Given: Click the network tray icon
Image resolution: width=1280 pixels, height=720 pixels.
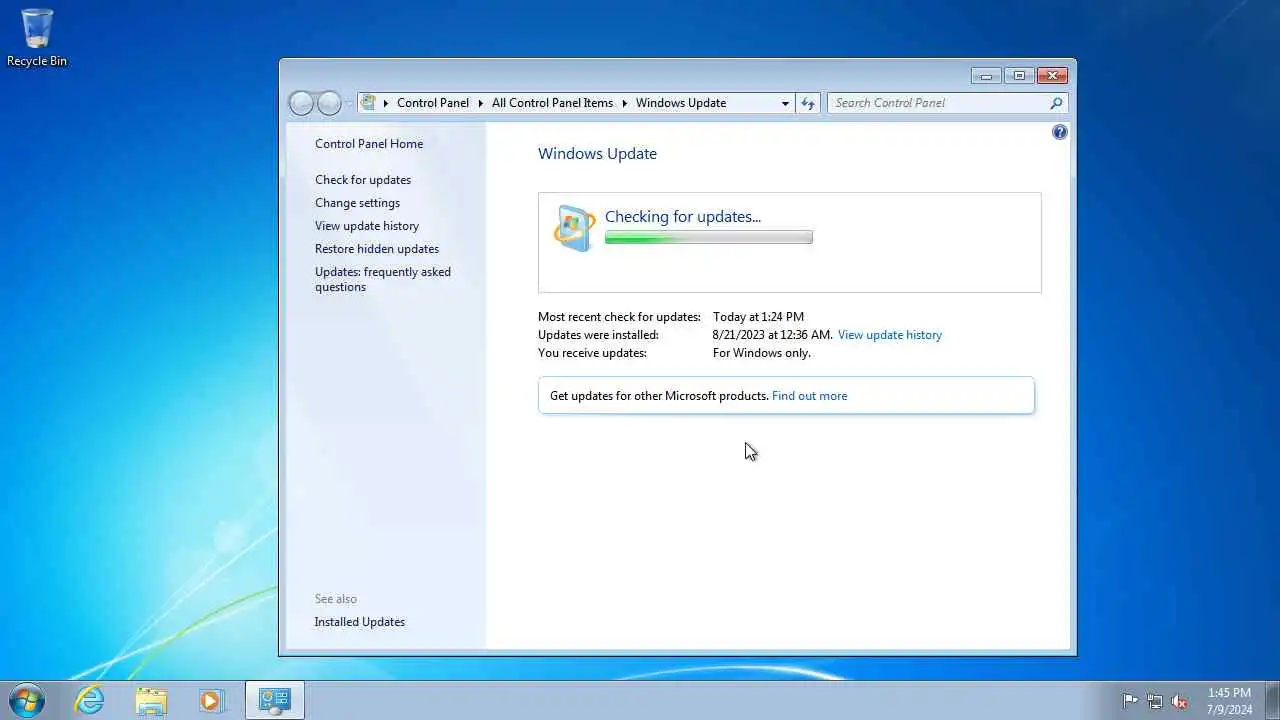Looking at the screenshot, I should point(1155,701).
